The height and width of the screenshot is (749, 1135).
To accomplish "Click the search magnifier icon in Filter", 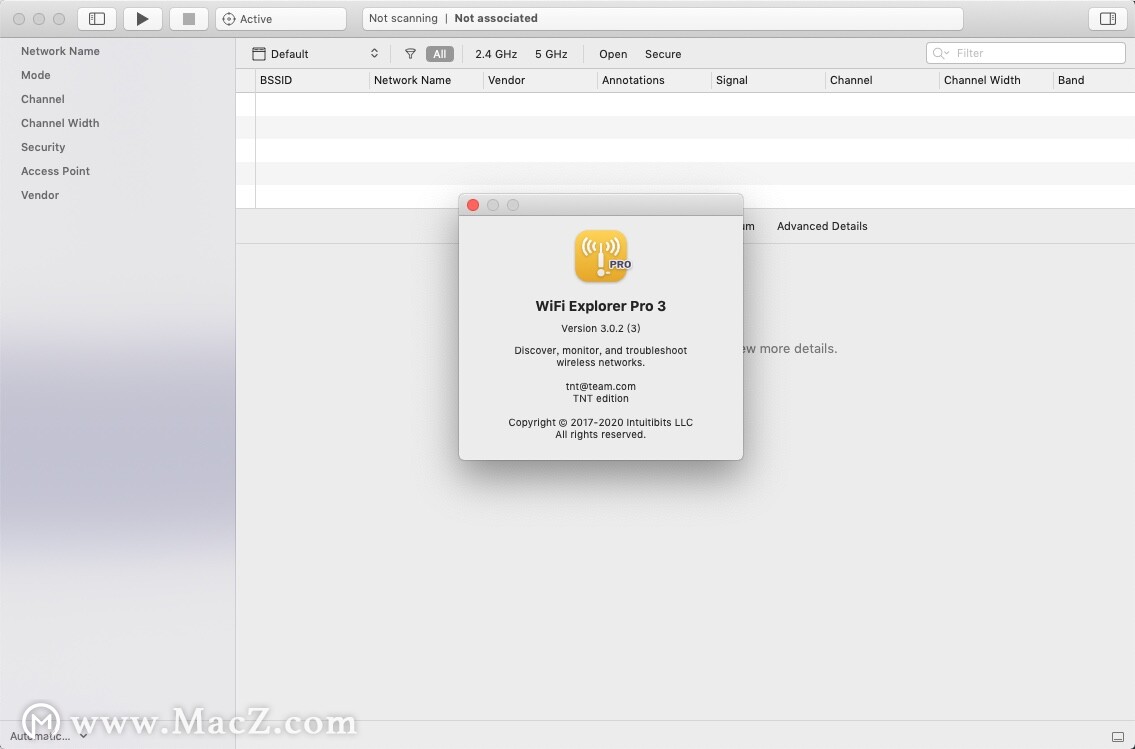I will tap(940, 53).
